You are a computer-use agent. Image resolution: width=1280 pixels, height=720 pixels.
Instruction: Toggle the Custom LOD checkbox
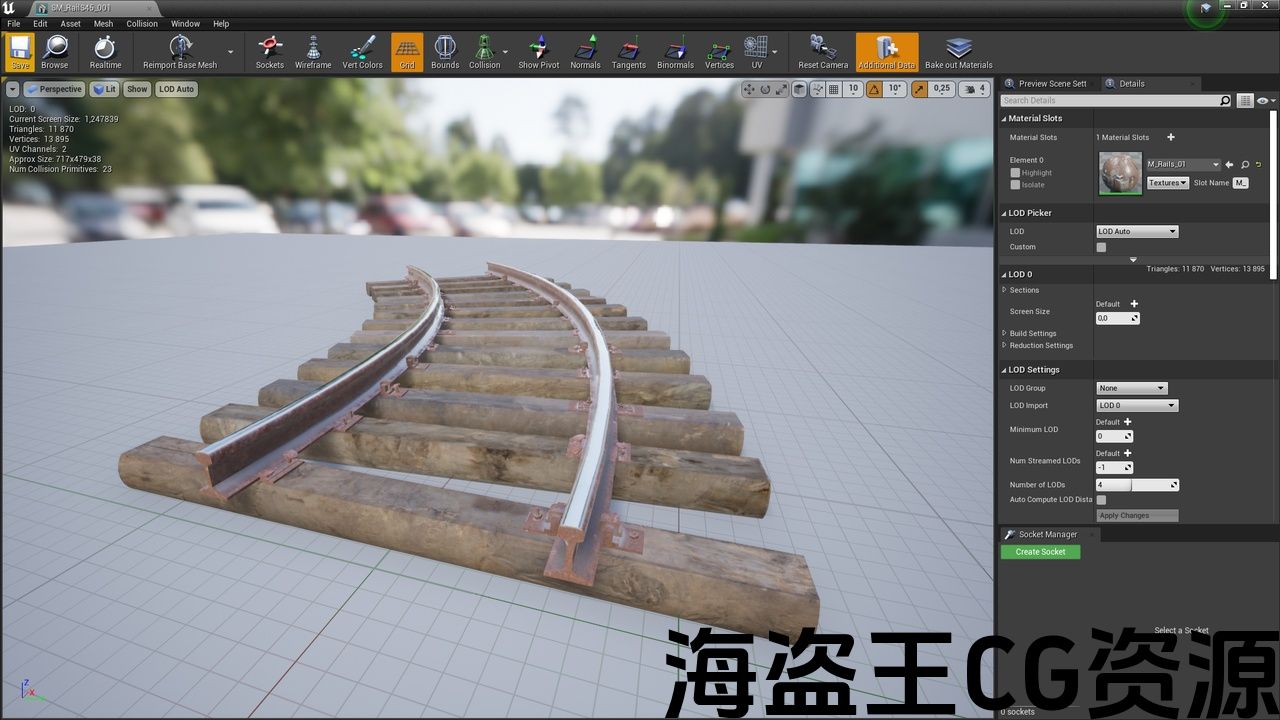[x=1101, y=247]
